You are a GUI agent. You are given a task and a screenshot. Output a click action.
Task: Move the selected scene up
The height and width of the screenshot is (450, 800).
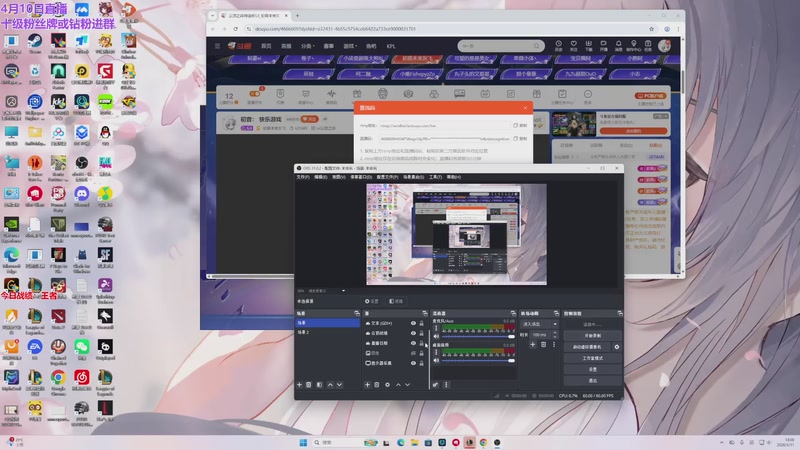(330, 385)
